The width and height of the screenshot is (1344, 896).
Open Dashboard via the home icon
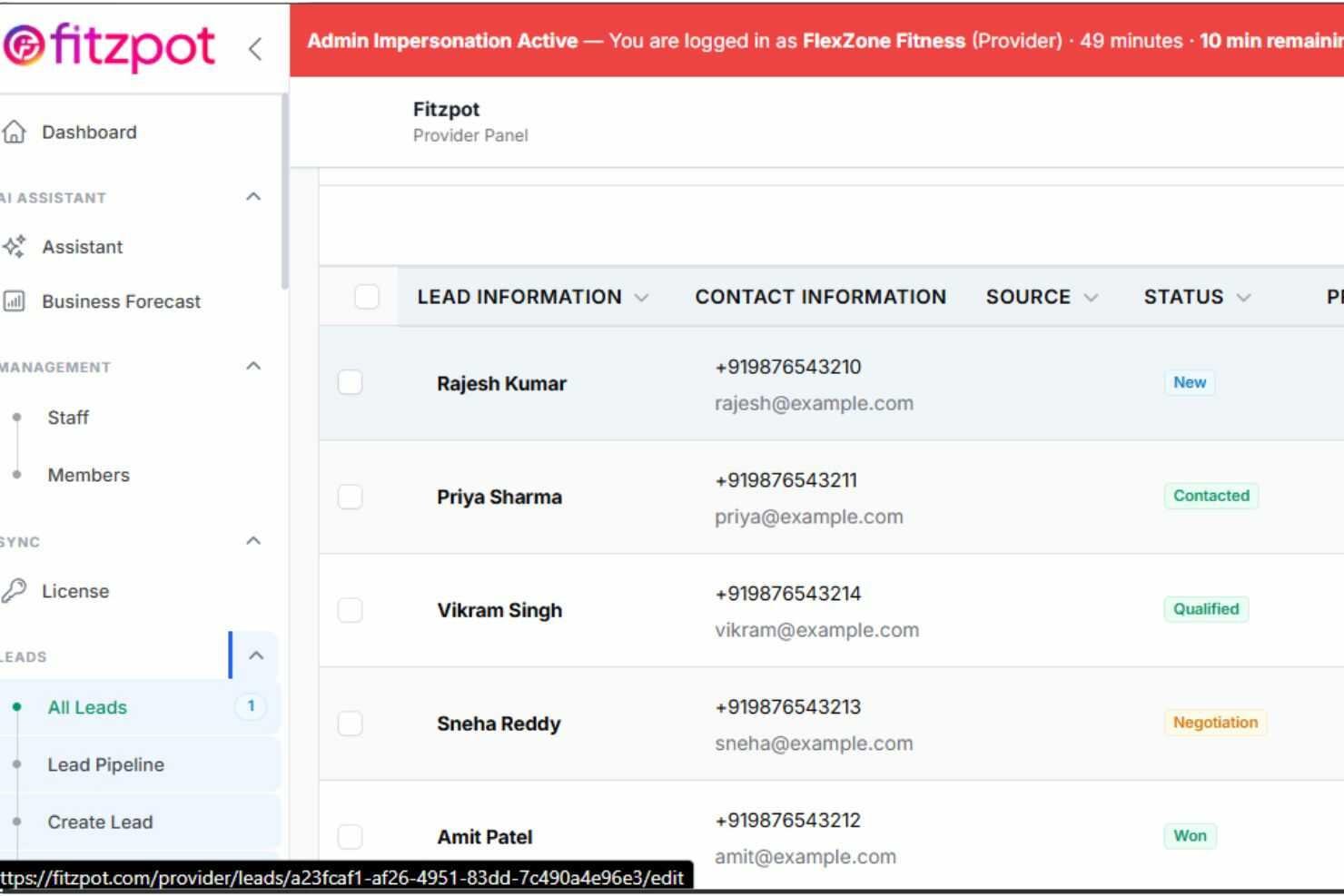(x=15, y=132)
